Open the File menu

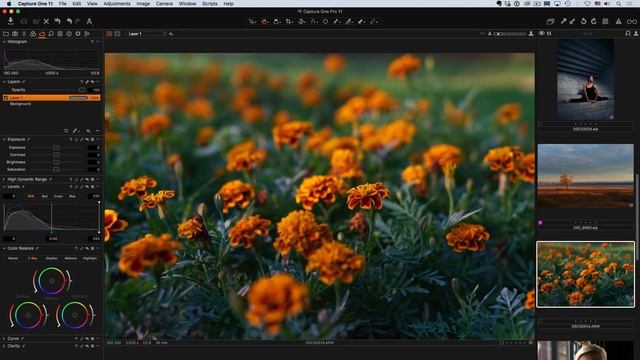click(62, 3)
